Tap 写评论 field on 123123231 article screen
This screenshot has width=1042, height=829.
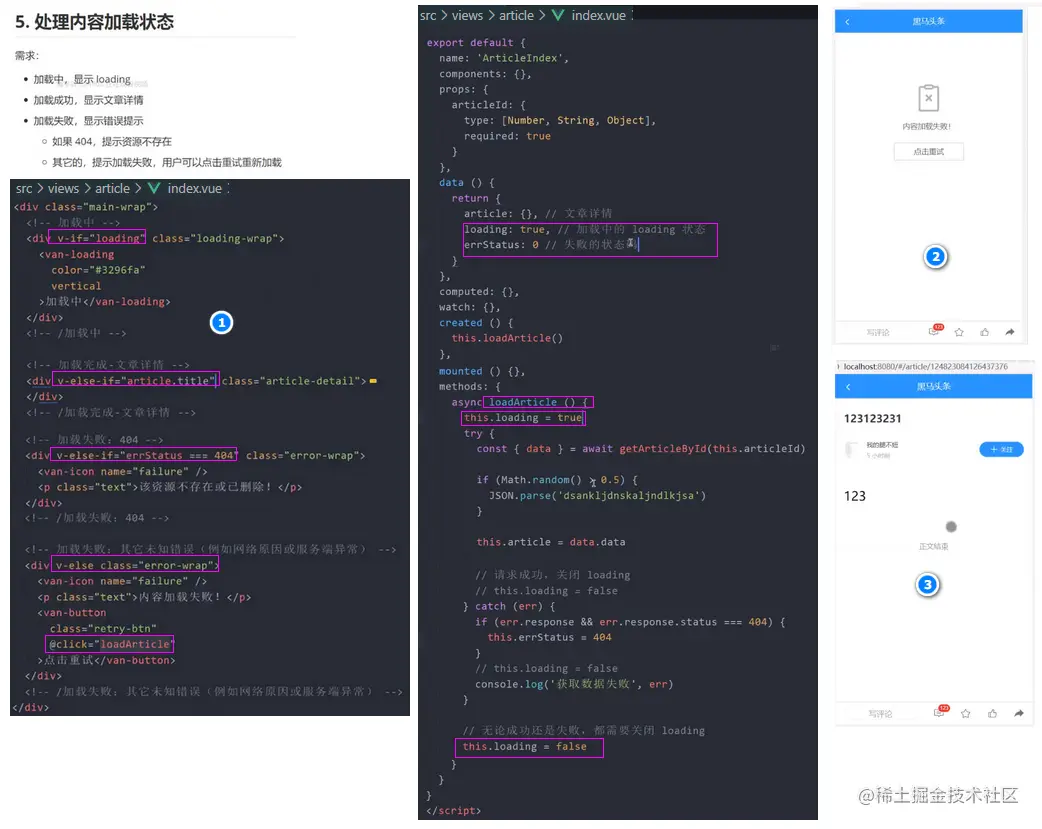click(880, 714)
